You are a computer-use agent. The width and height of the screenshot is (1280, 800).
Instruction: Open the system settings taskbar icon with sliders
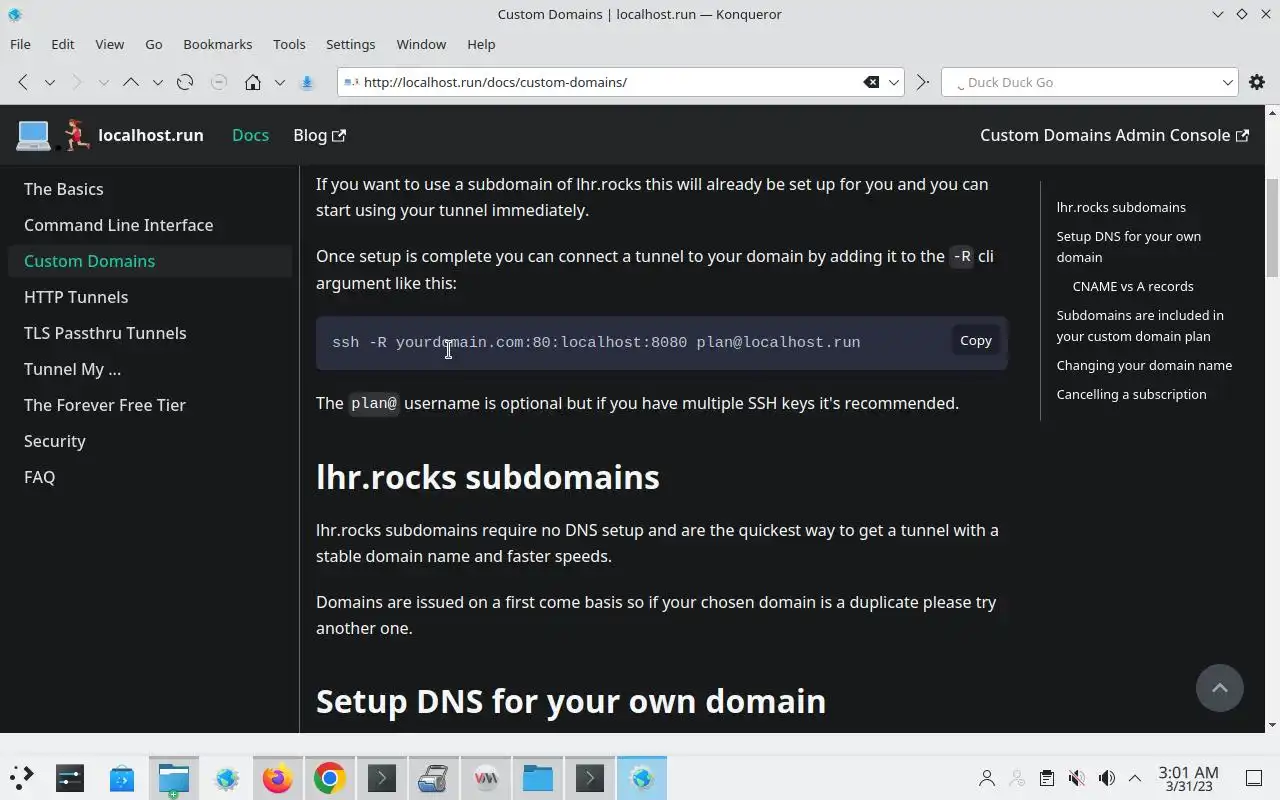click(70, 777)
